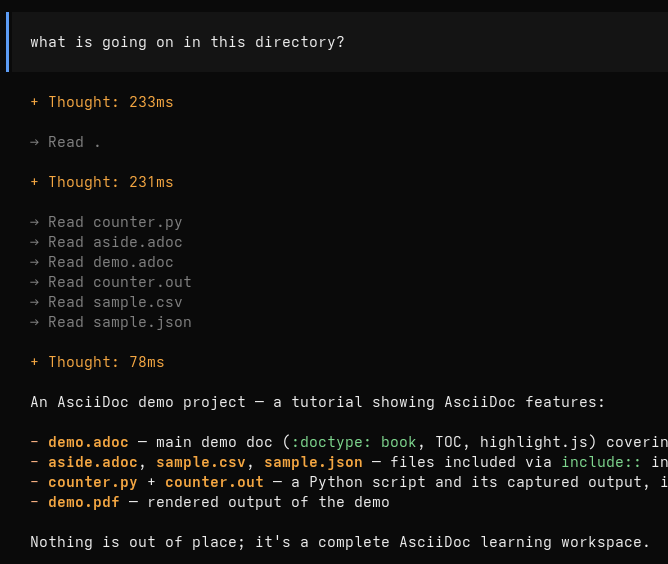Open the 'Read counter.out' tool call
Viewport: 668px width, 564px height.
coord(111,282)
